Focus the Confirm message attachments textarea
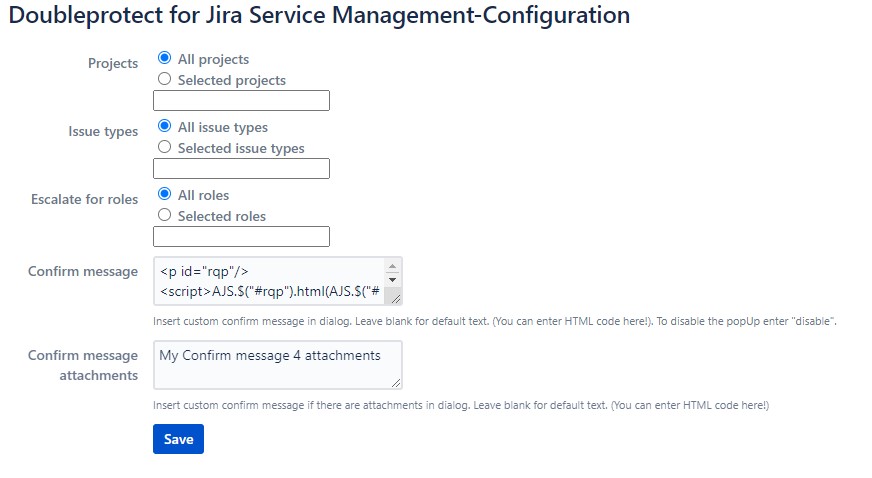Viewport: 872px width, 478px height. tap(277, 364)
